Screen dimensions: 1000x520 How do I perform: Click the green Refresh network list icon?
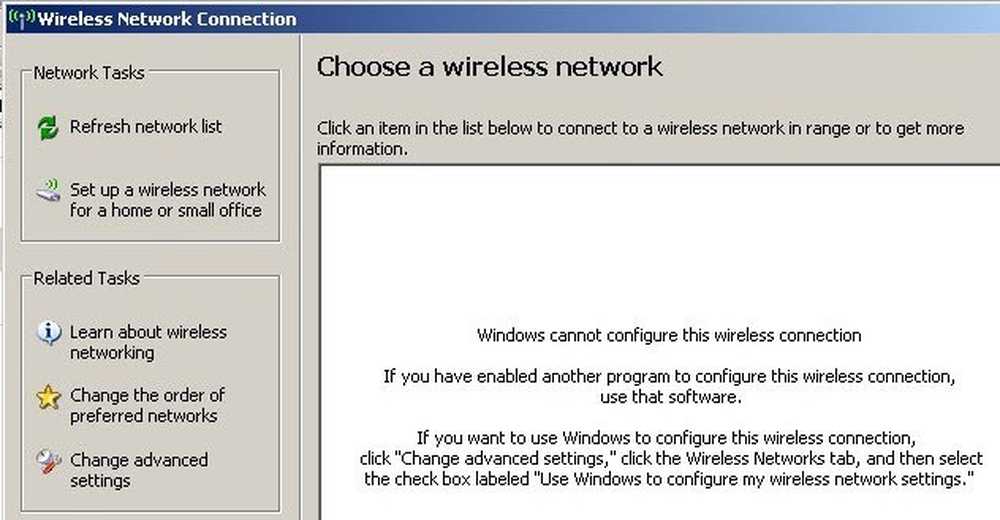[x=48, y=128]
